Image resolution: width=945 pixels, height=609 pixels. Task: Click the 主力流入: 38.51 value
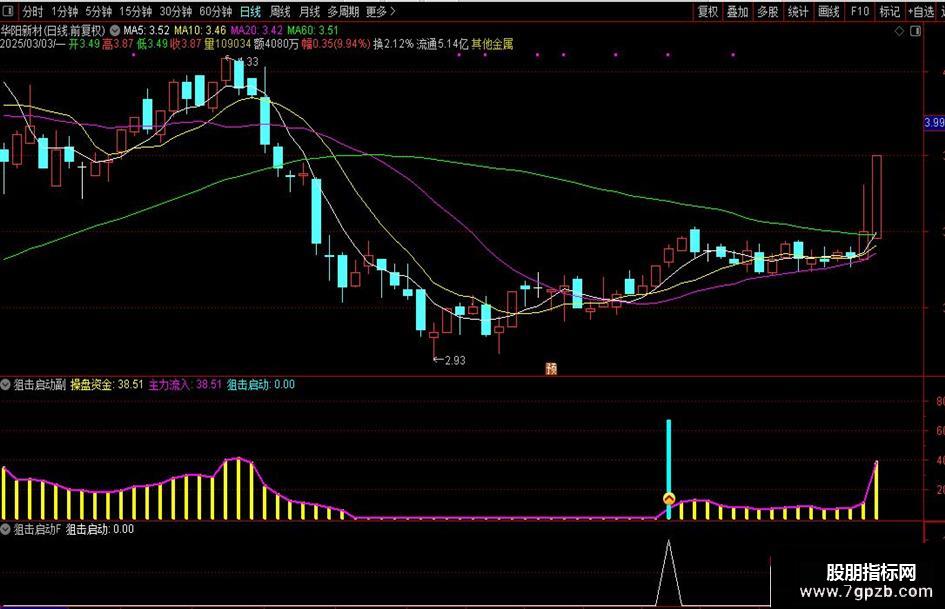click(185, 384)
